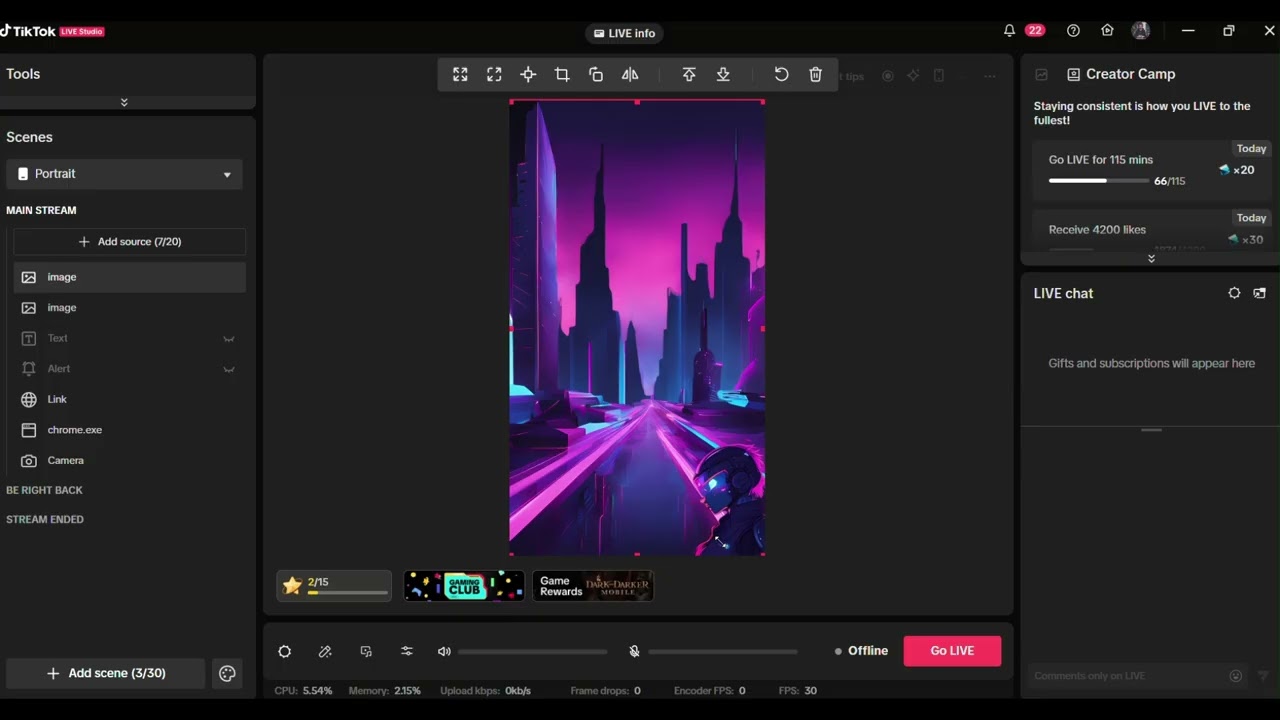
Task: Select the STREAM ENDED scene
Action: pyautogui.click(x=45, y=519)
